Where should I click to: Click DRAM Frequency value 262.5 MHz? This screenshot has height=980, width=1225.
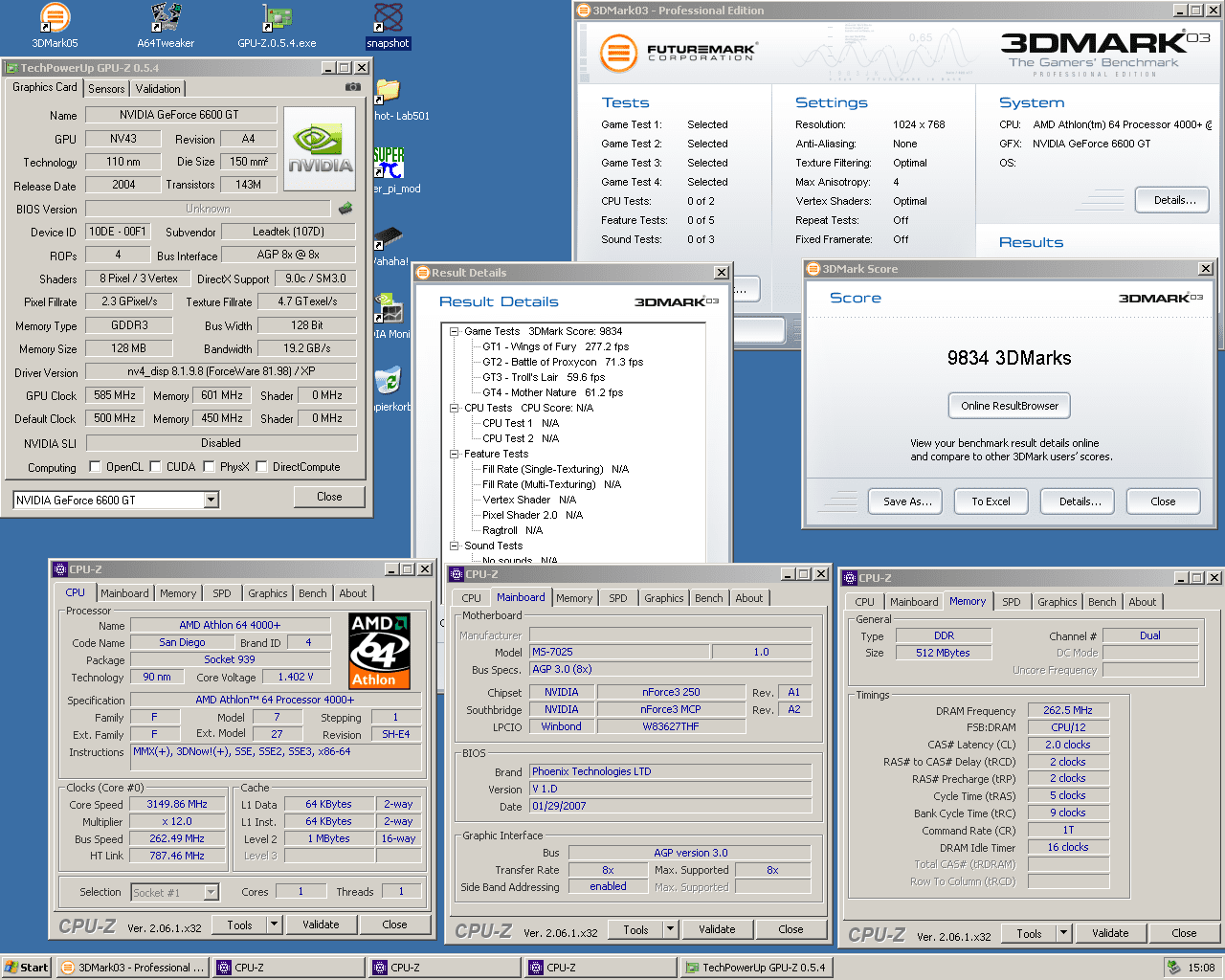pos(1068,710)
